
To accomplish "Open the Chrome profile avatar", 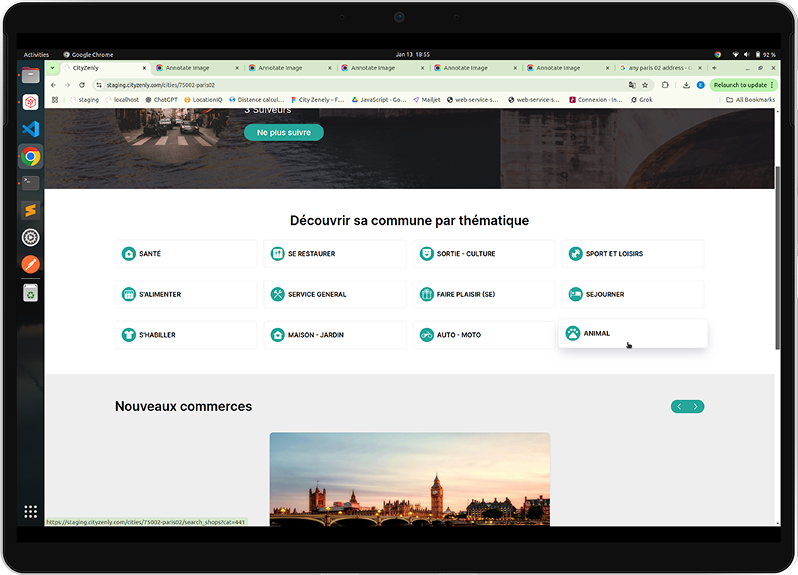I will coord(700,85).
